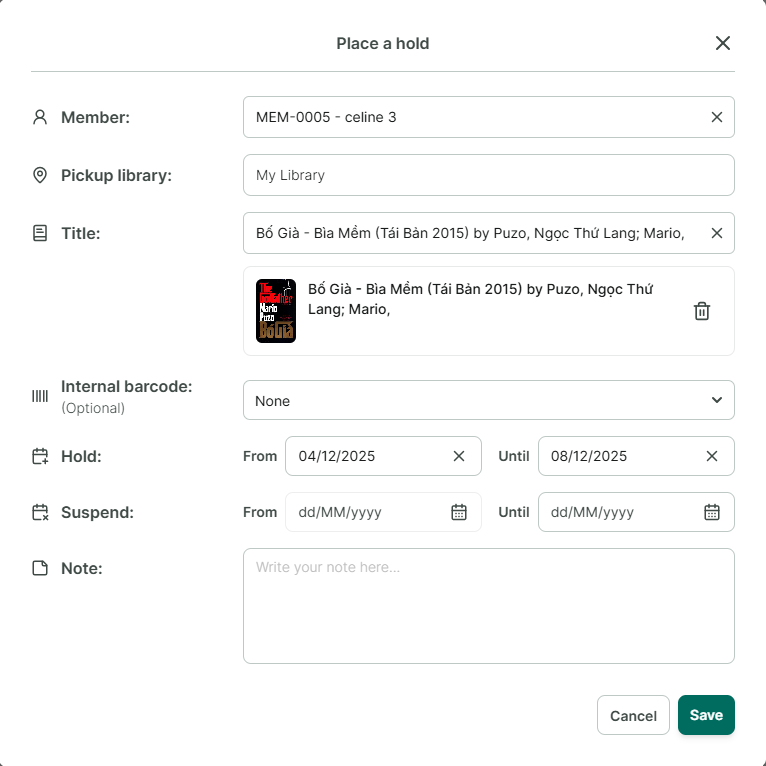Open the Pickup library field
766x766 pixels.
click(489, 175)
